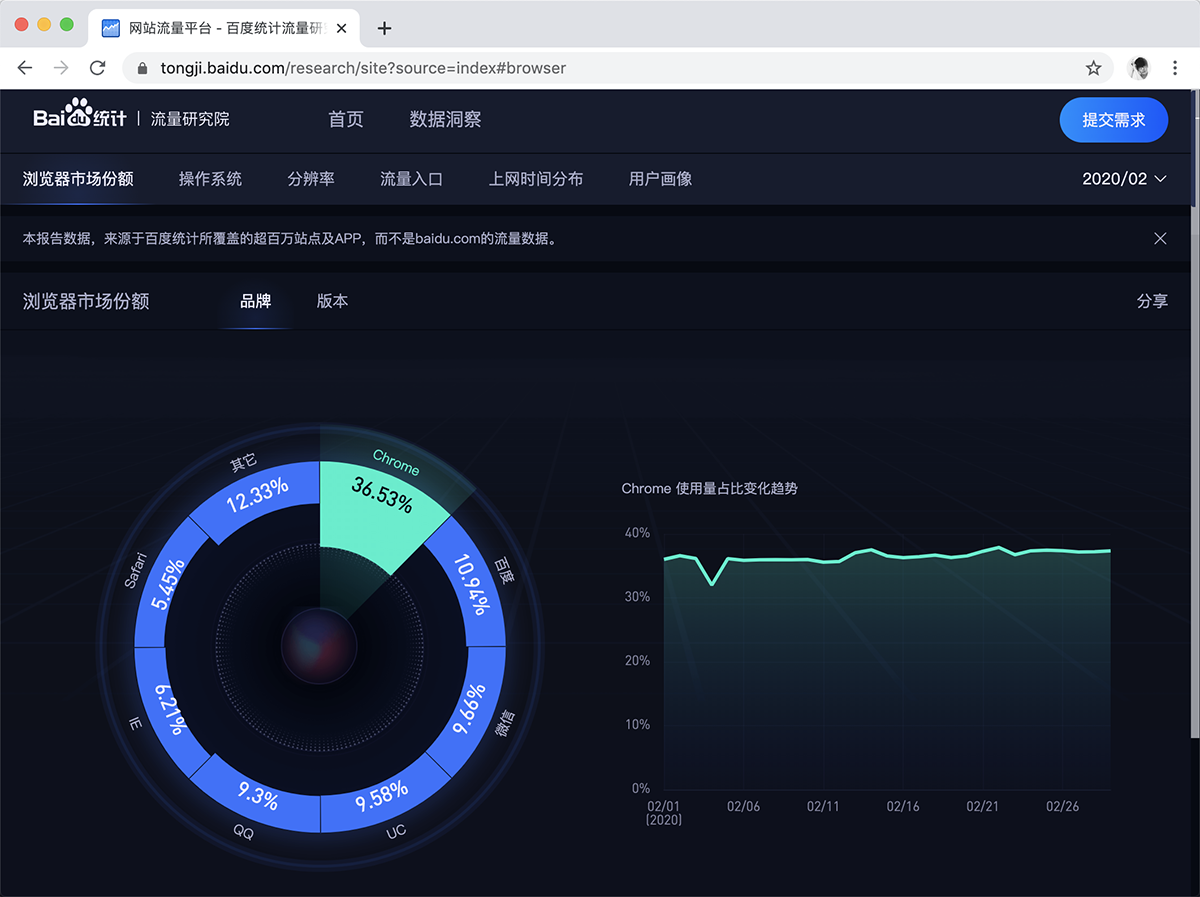Open the 数据洞察 navigation item
1200x897 pixels.
[445, 119]
